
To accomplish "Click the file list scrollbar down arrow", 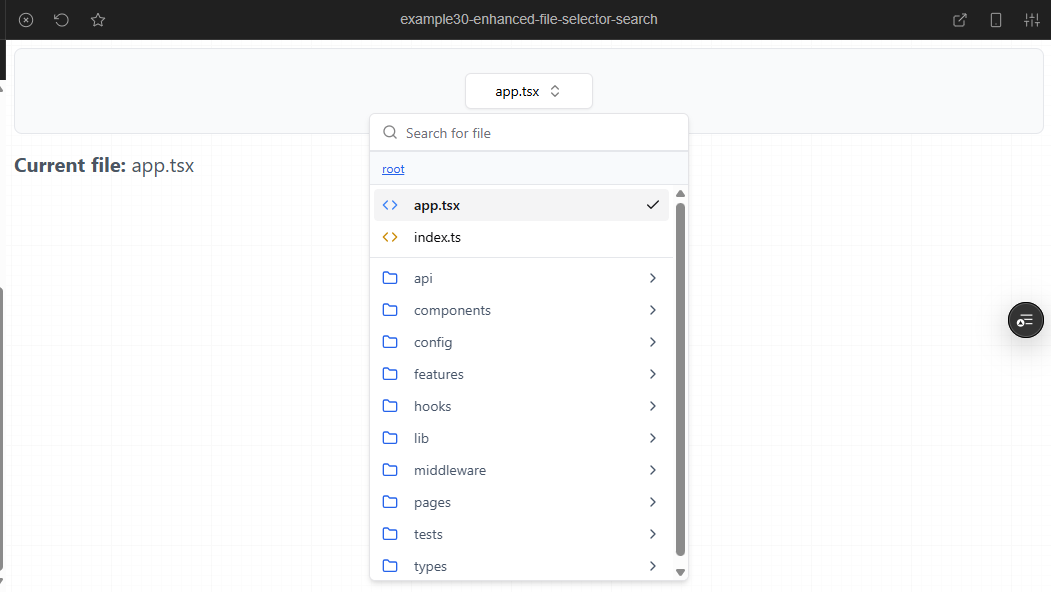I will [x=681, y=573].
